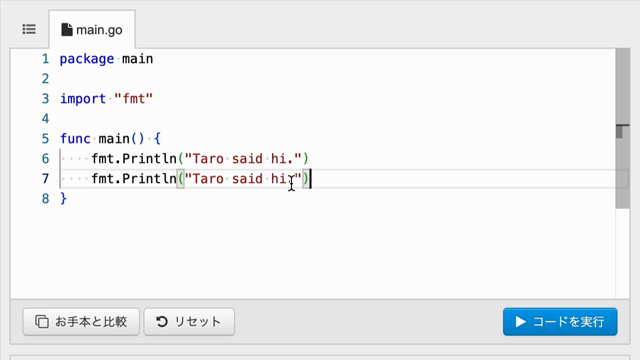
Task: Click line number 1 in the gutter
Action: click(45, 59)
